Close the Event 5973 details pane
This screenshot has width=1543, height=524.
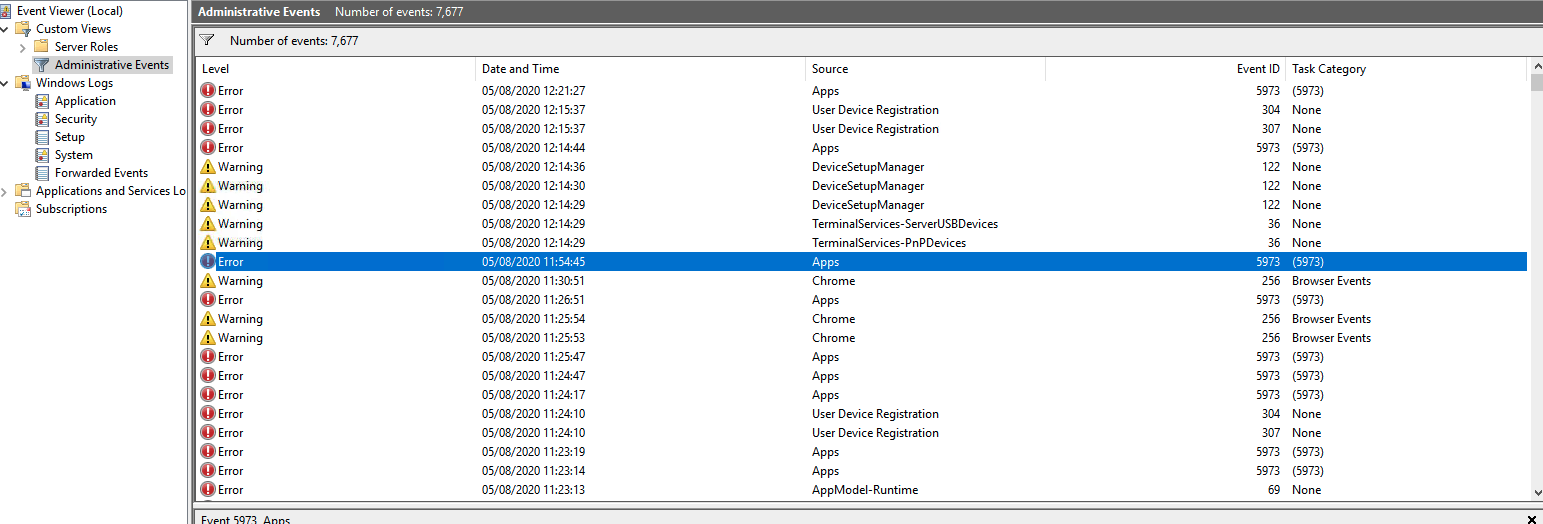1532,519
